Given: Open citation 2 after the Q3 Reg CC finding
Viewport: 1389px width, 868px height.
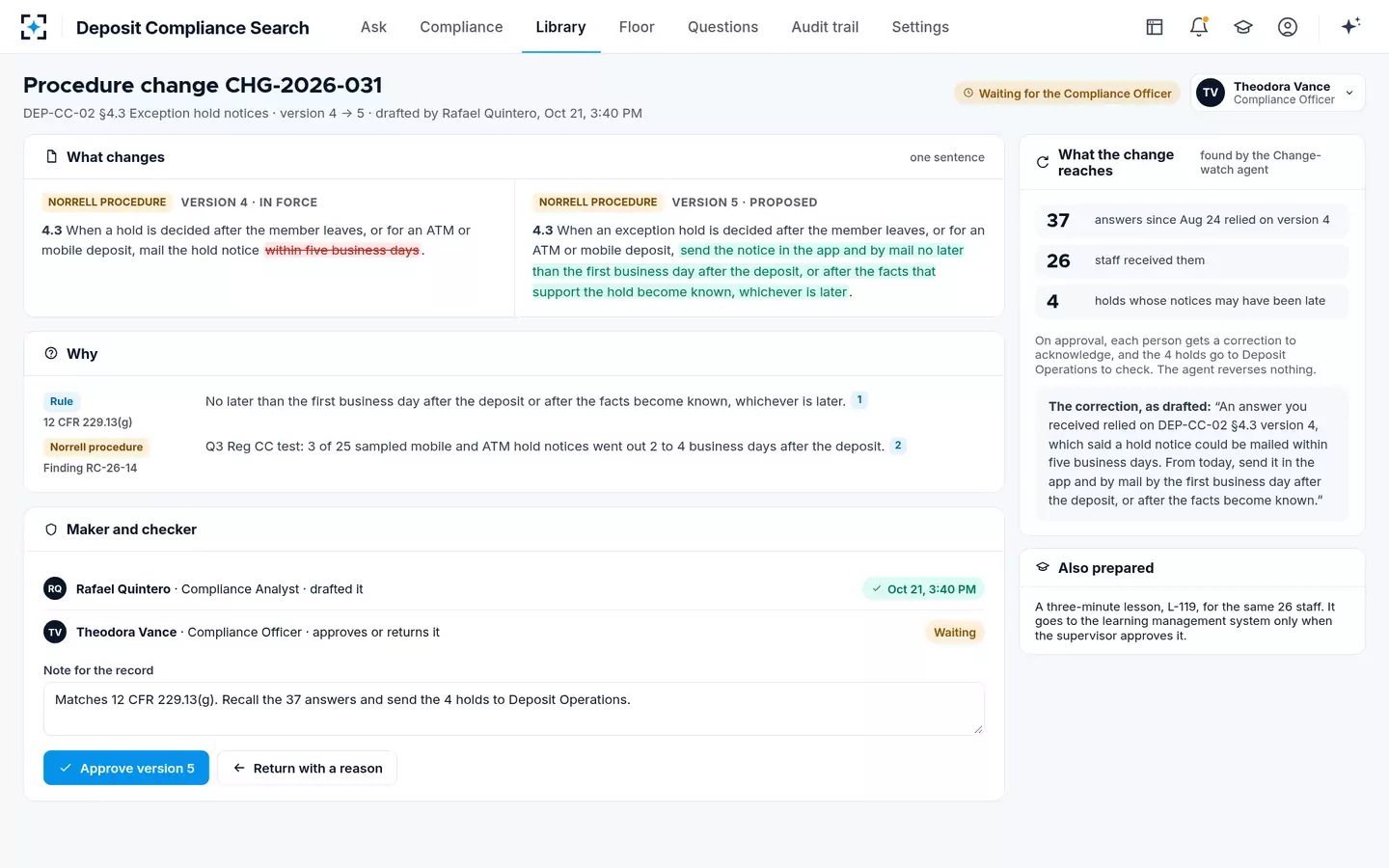Looking at the screenshot, I should 898,446.
